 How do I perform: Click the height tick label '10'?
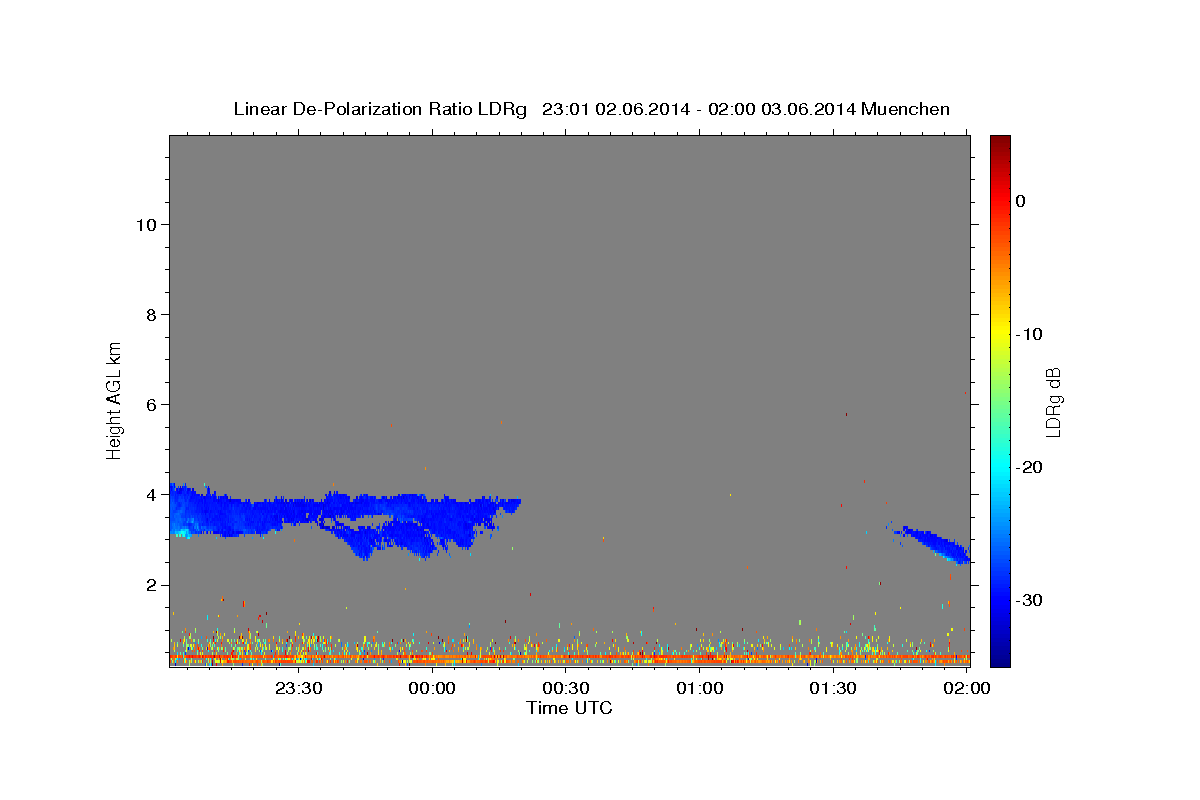pyautogui.click(x=145, y=224)
